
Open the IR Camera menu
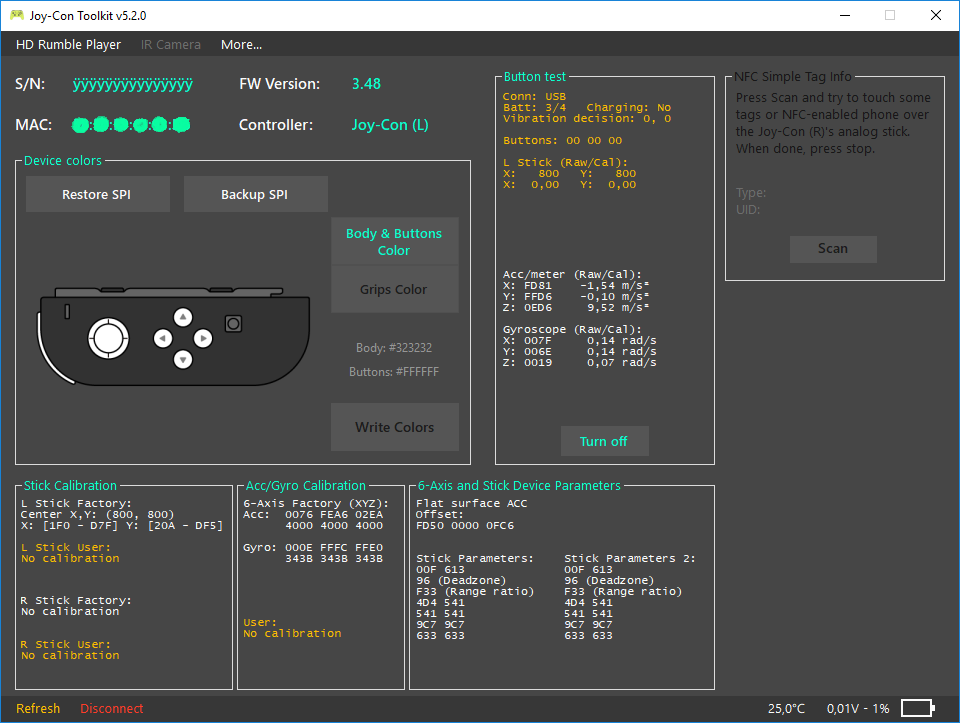pyautogui.click(x=170, y=45)
